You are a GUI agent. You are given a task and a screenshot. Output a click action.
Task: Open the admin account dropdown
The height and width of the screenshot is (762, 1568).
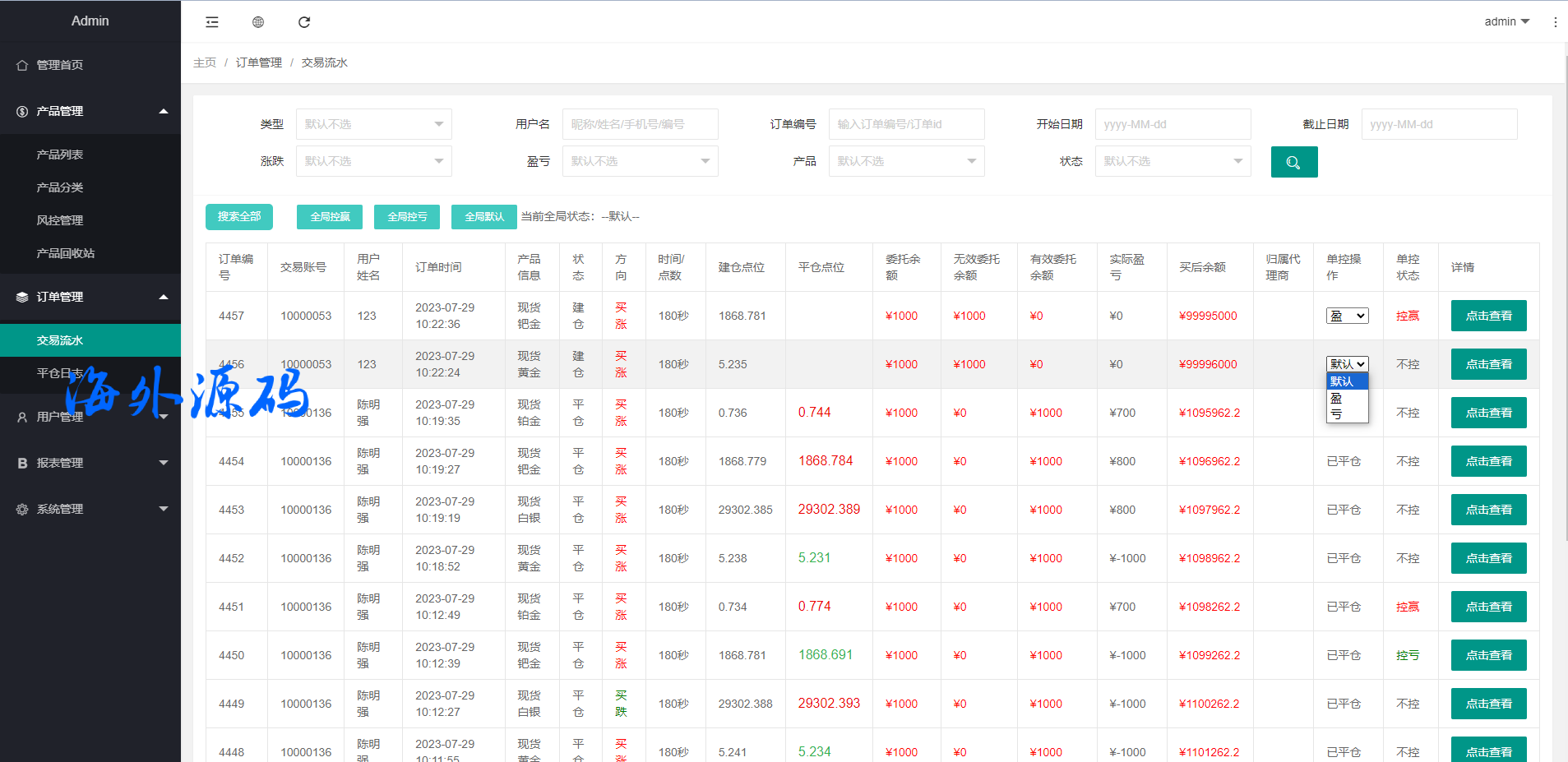tap(1506, 21)
